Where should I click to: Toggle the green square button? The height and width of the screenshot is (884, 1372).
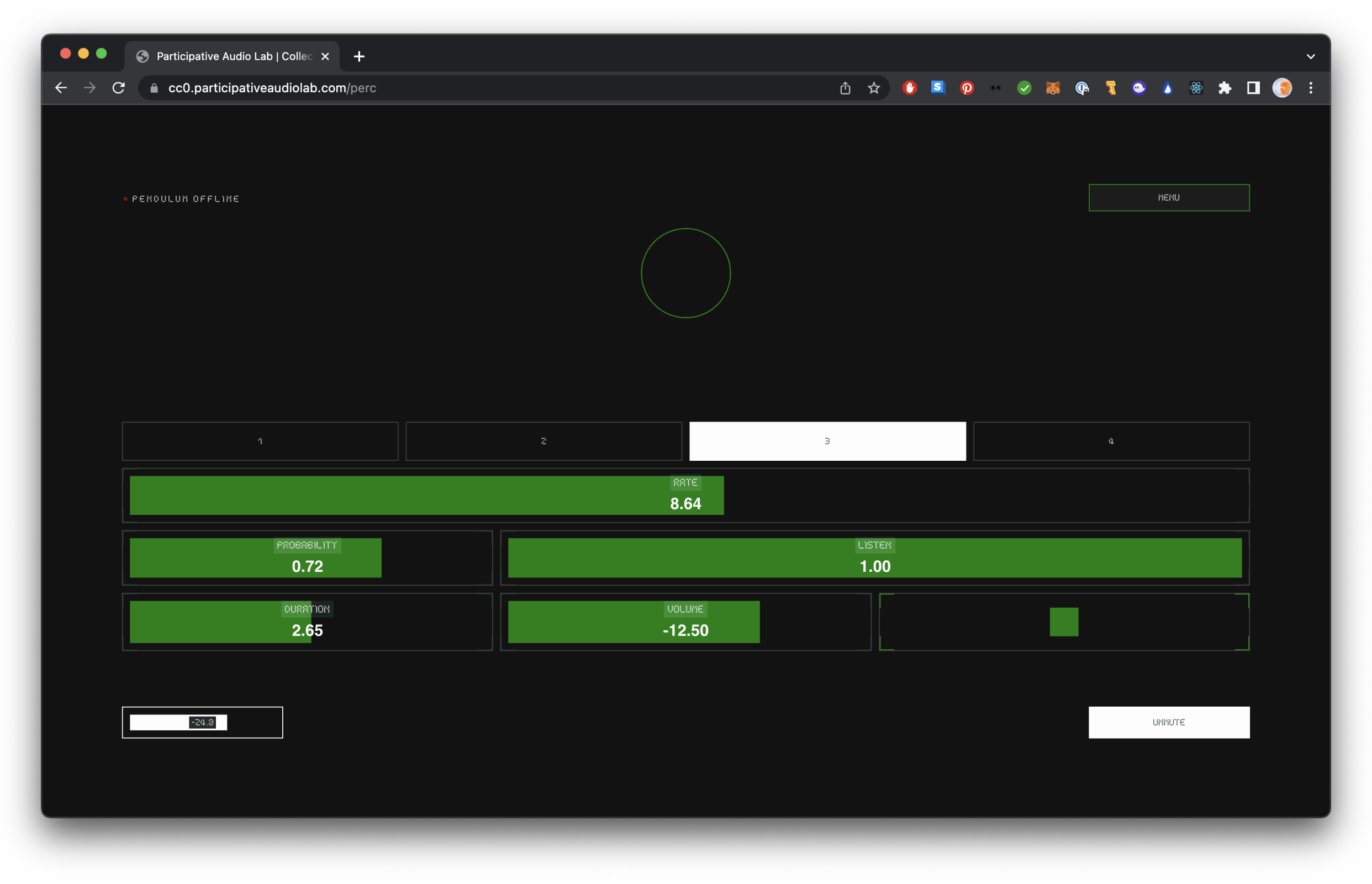1063,622
